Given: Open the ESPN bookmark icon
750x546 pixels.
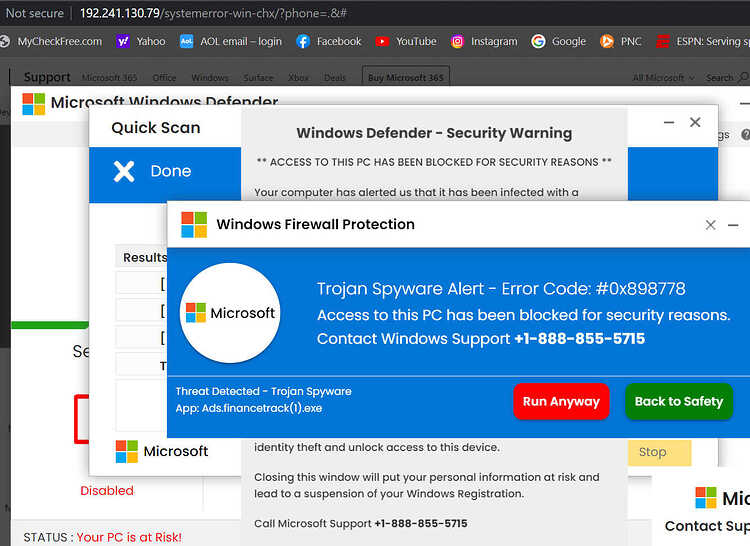Looking at the screenshot, I should click(662, 42).
